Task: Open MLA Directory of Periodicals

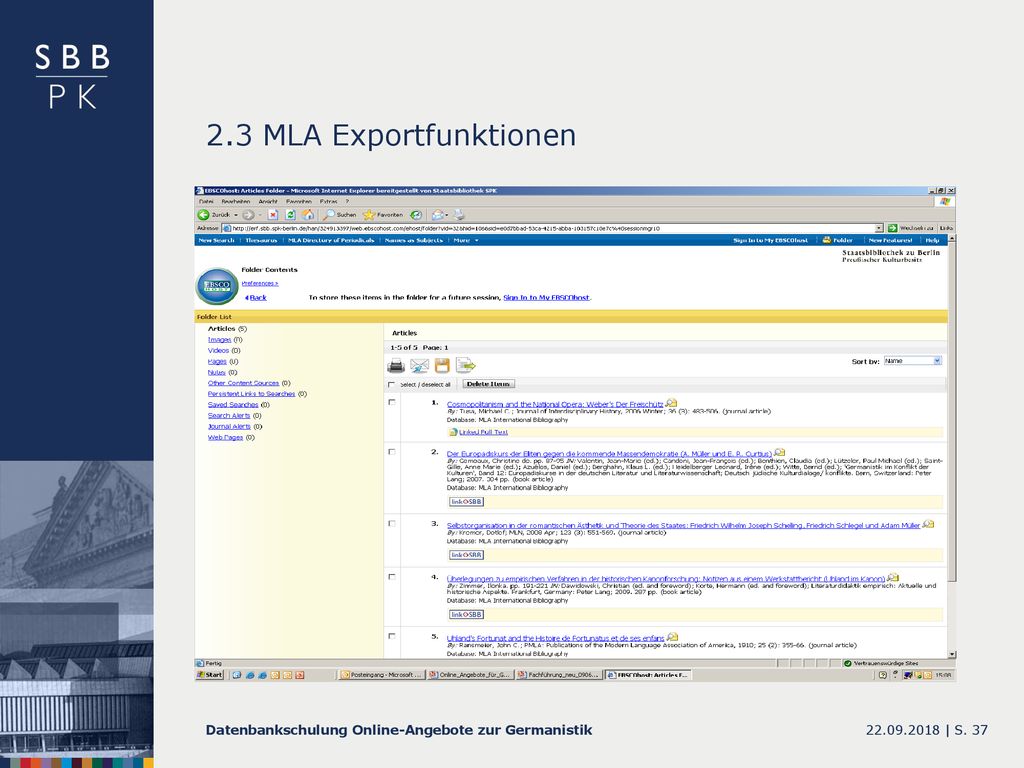Action: tap(331, 240)
